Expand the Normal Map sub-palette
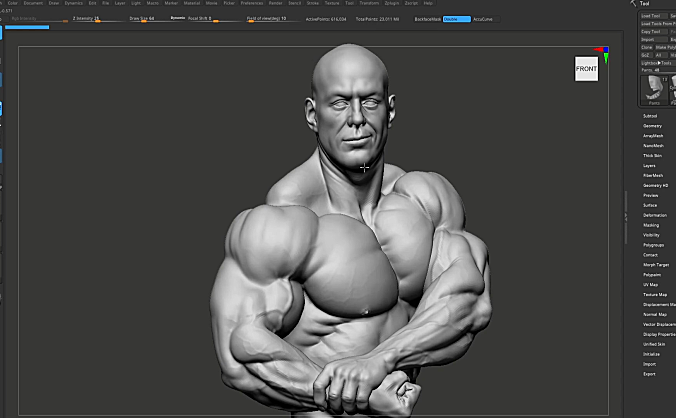676x418 pixels. pos(655,314)
